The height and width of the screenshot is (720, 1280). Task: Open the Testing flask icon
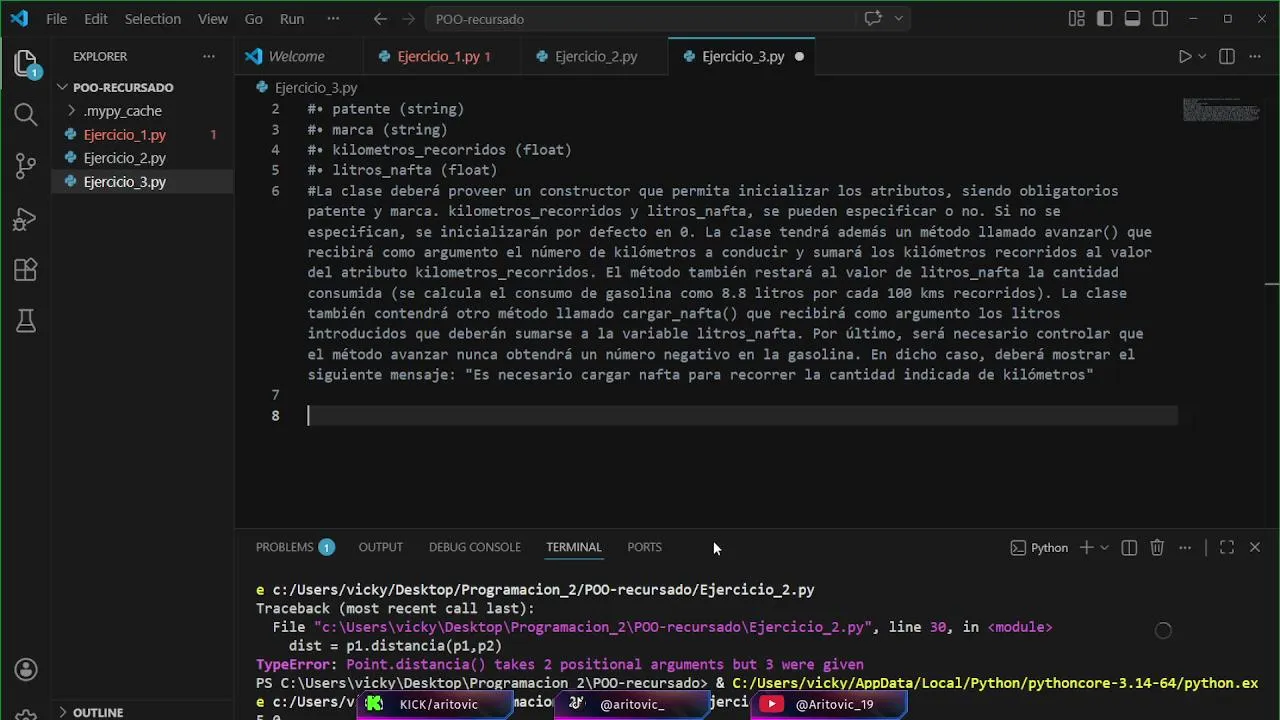(26, 321)
